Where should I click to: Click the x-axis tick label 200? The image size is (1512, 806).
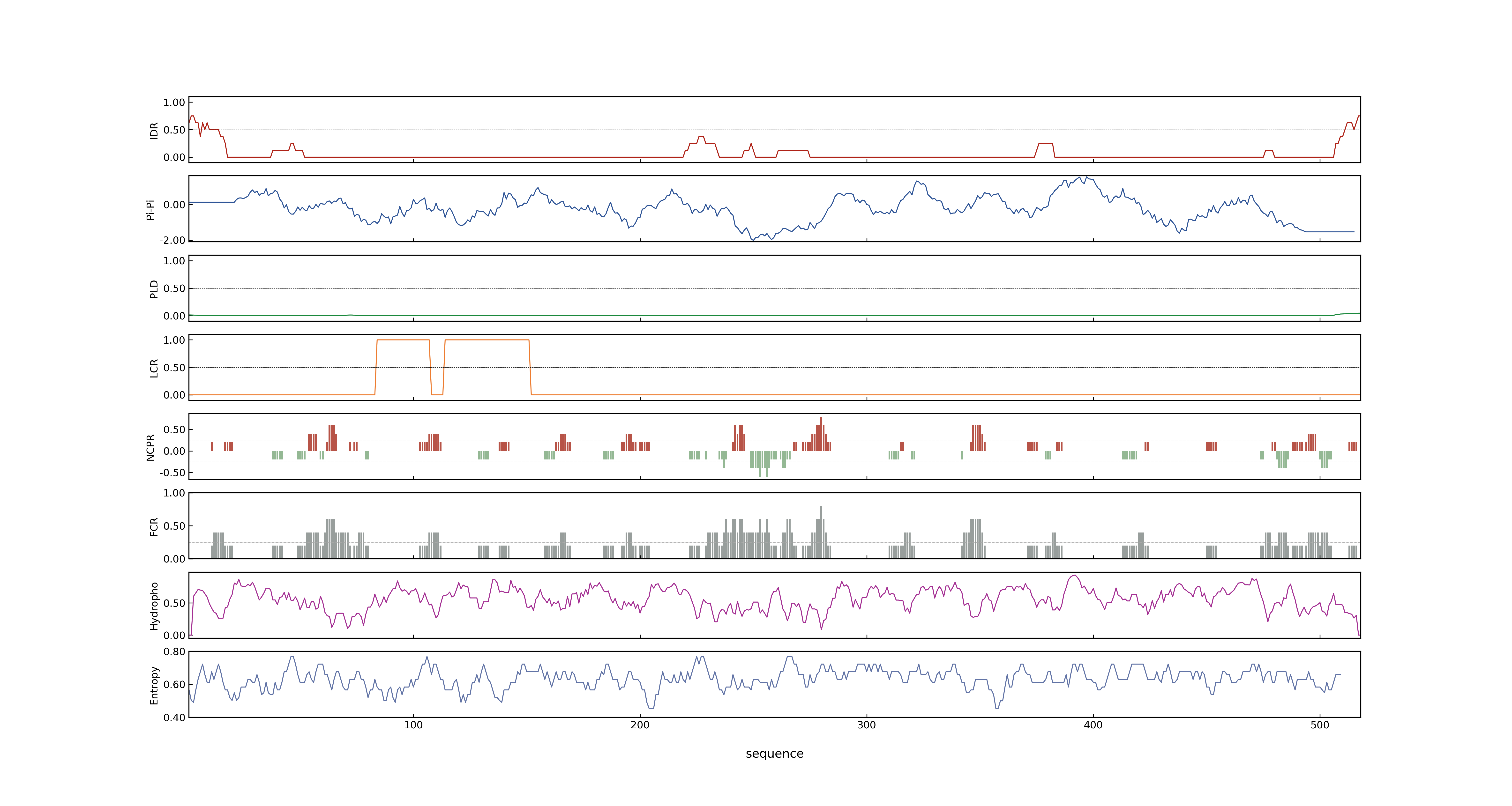click(640, 725)
